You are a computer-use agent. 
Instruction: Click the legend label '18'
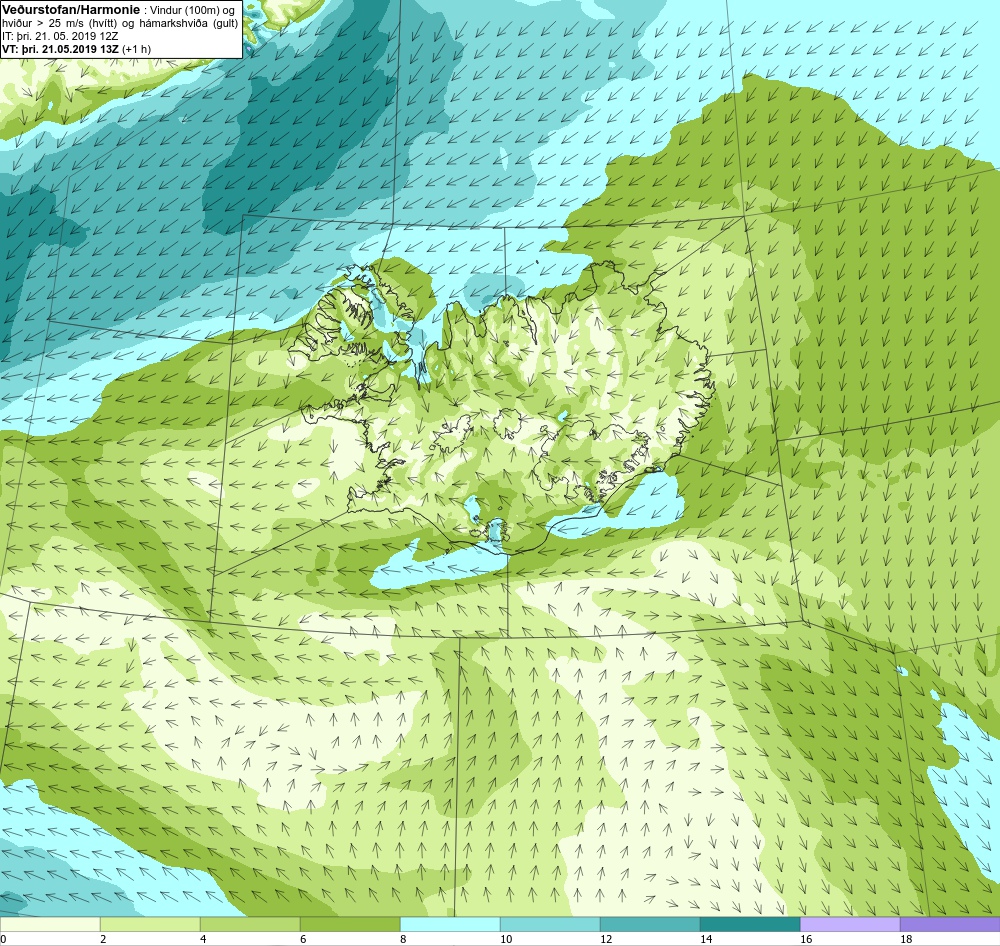point(906,939)
